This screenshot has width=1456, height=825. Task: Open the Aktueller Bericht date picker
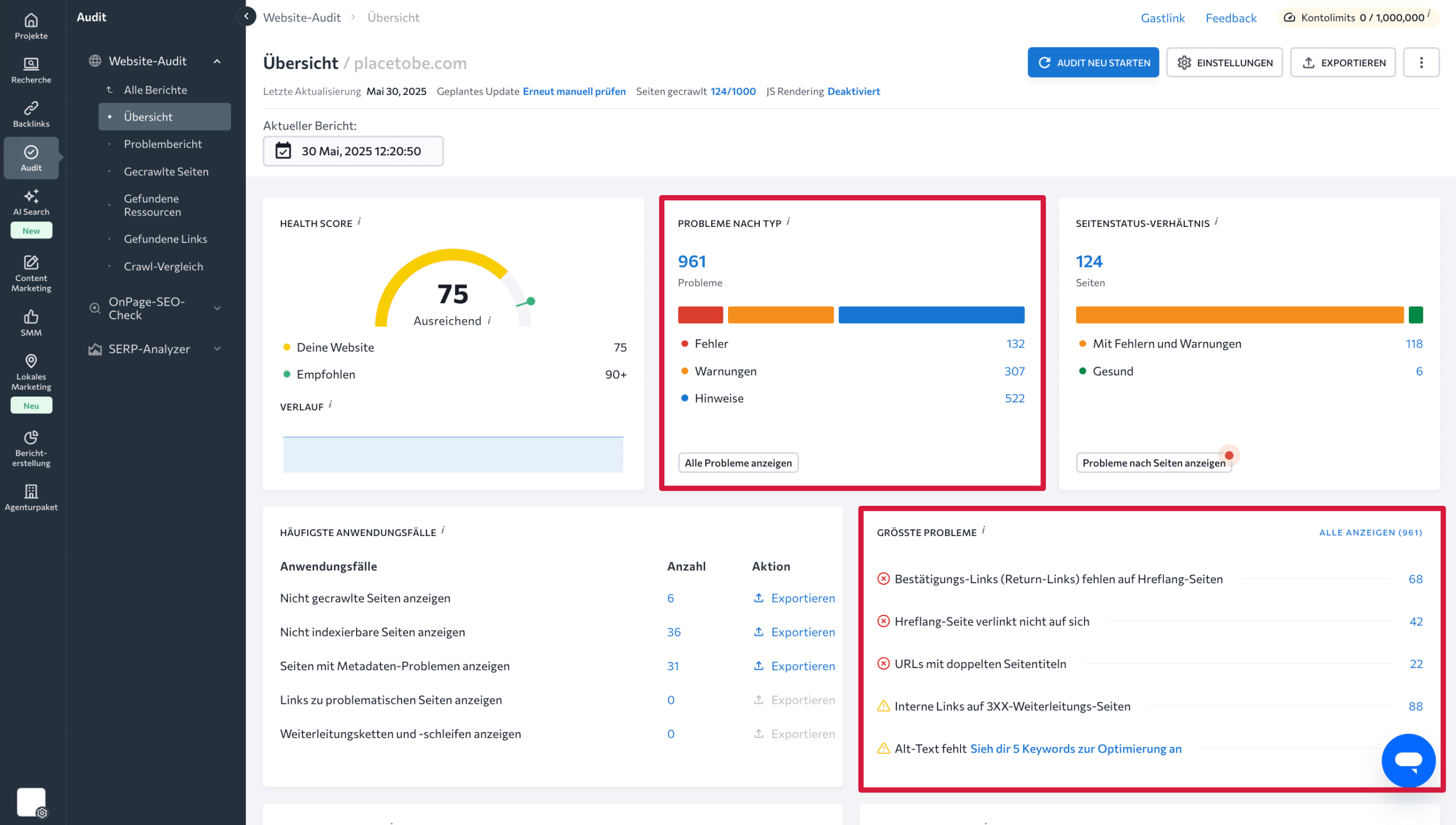click(x=353, y=151)
